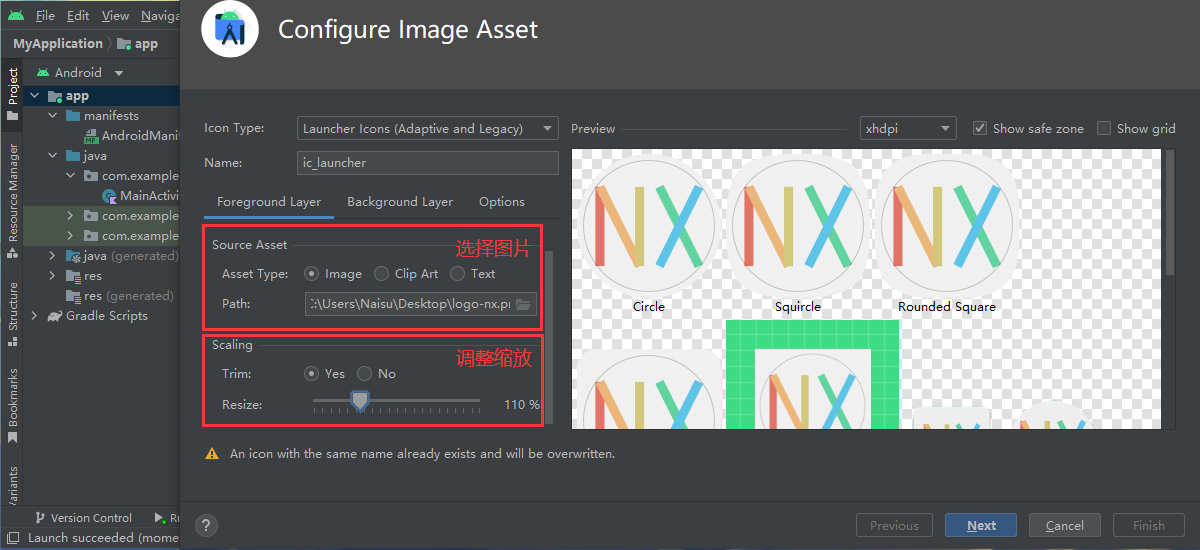Collapse the app module node

coord(35,96)
